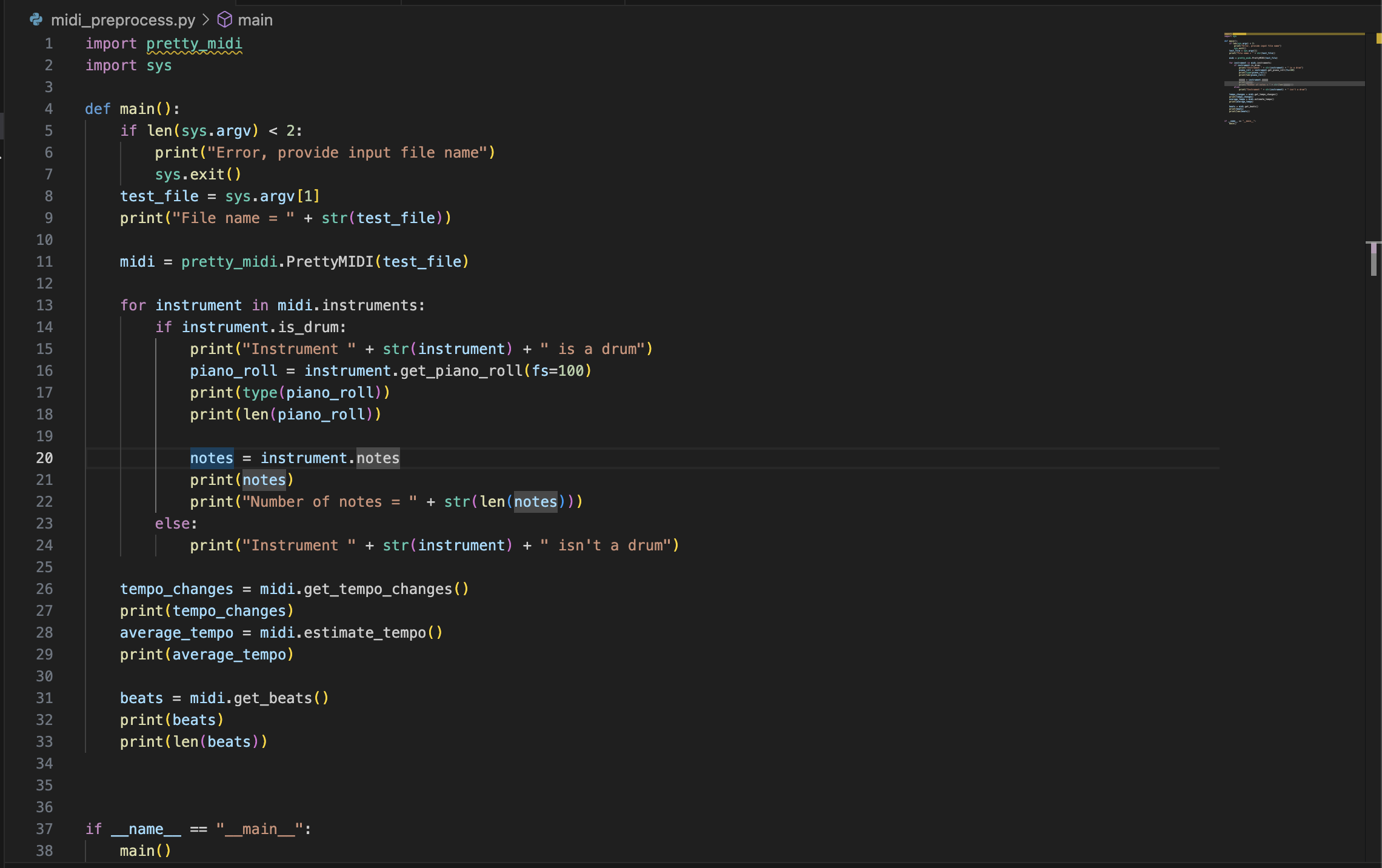Click the estimate_tempo method name

364,633
